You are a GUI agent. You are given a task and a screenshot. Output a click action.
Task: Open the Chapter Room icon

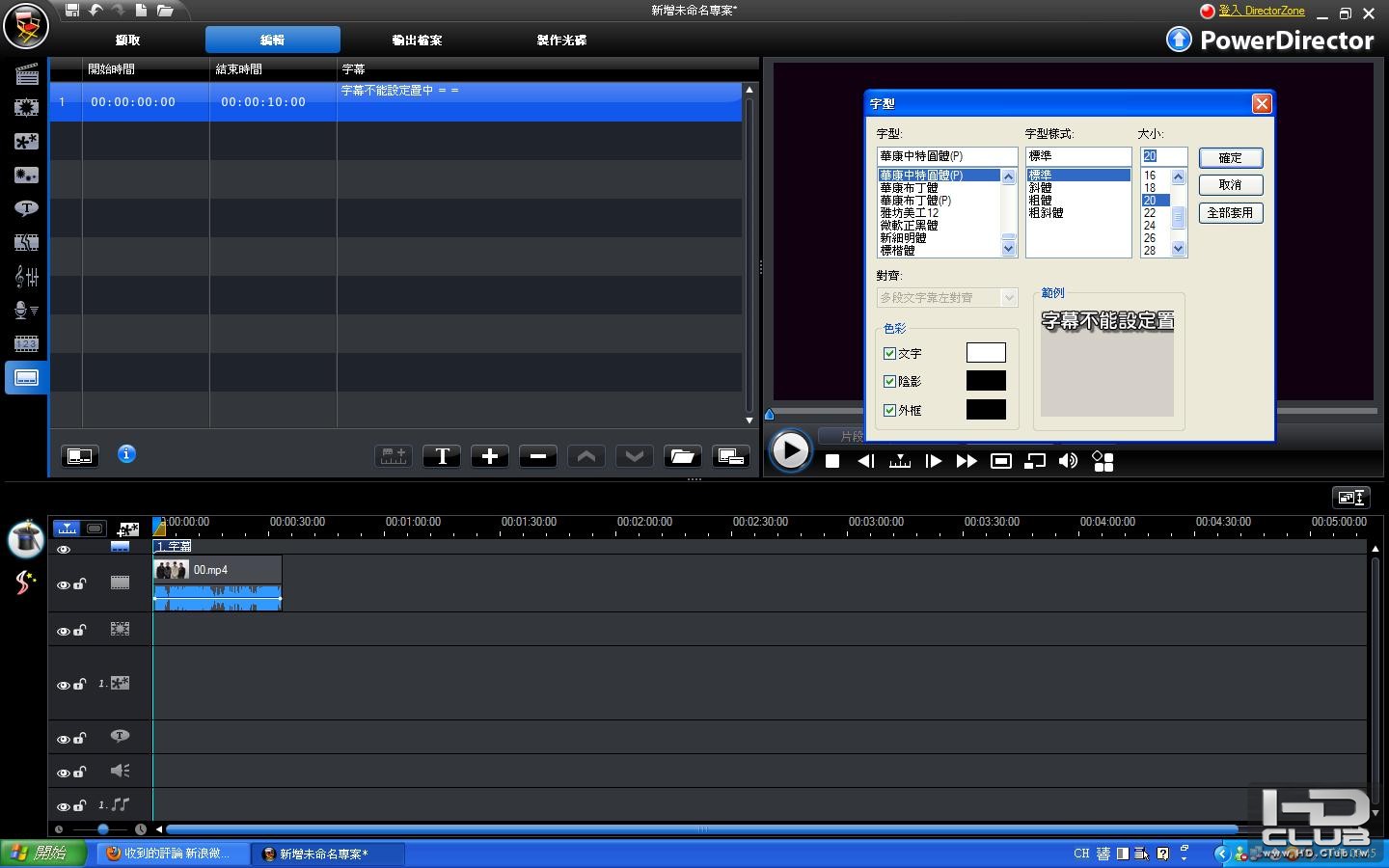point(26,343)
